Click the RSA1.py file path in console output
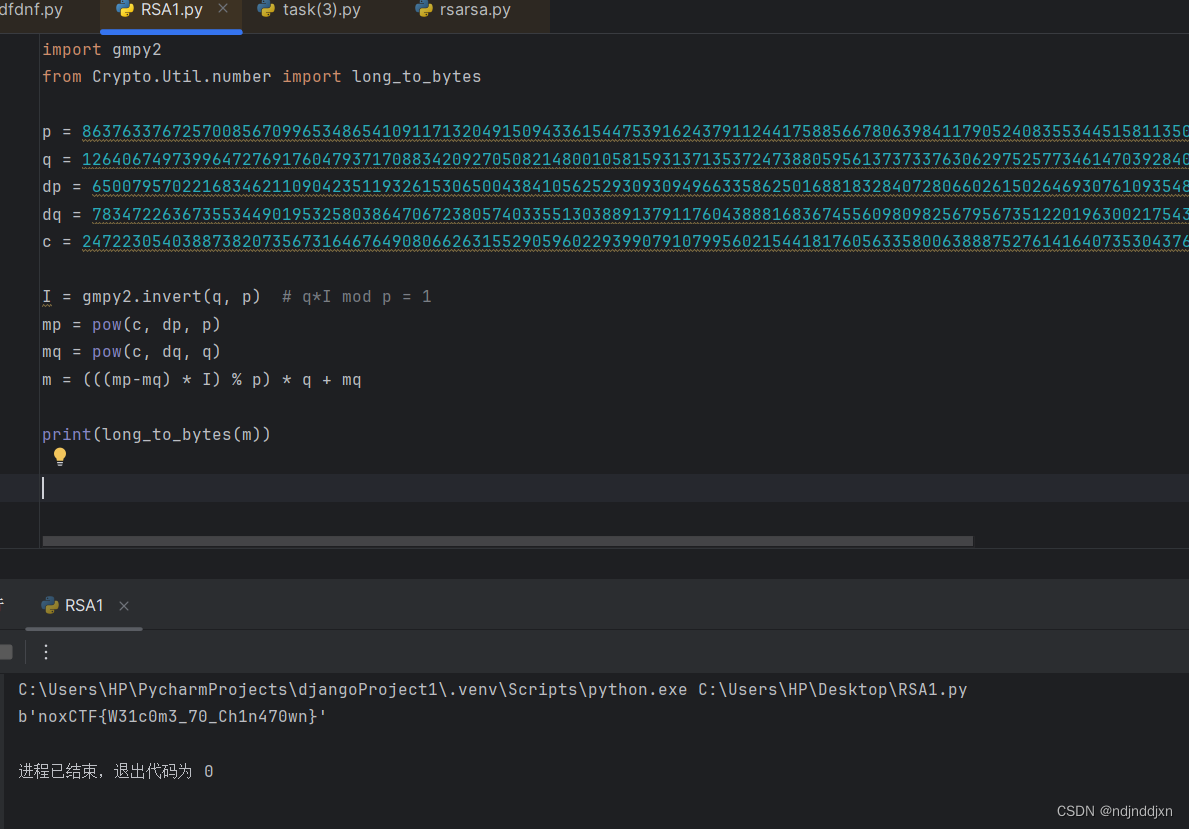1189x829 pixels. coord(830,689)
